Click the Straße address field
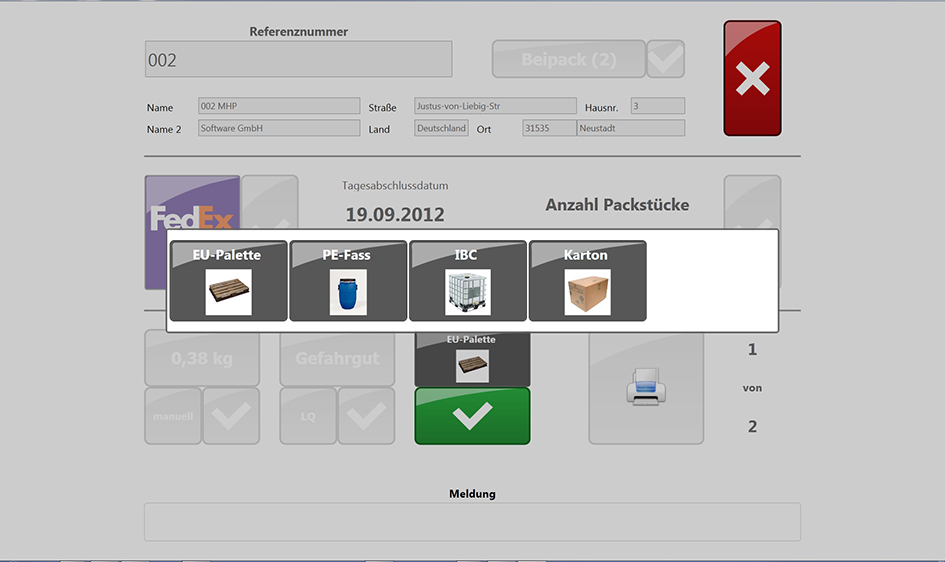 [495, 106]
